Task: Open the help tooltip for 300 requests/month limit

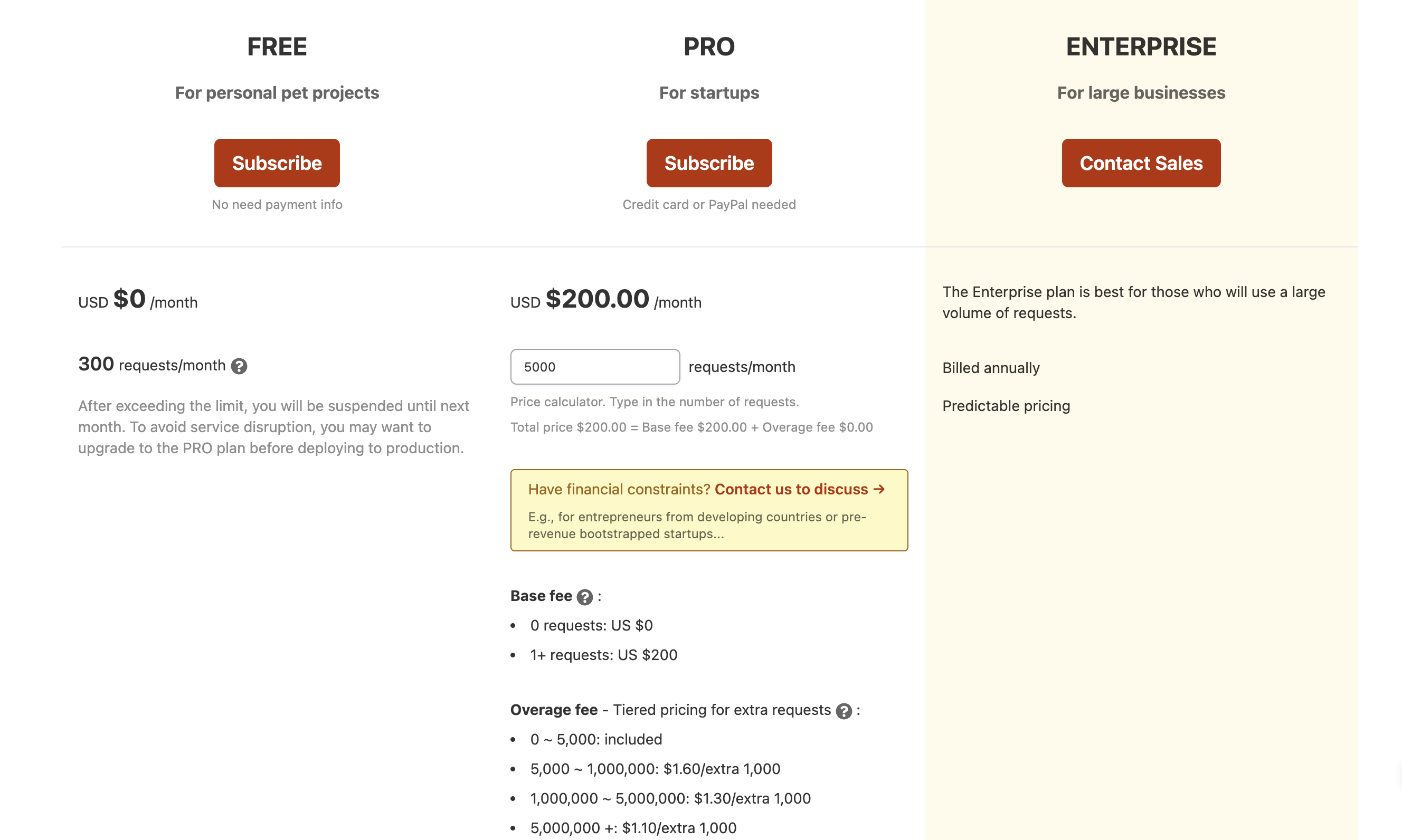Action: (239, 366)
